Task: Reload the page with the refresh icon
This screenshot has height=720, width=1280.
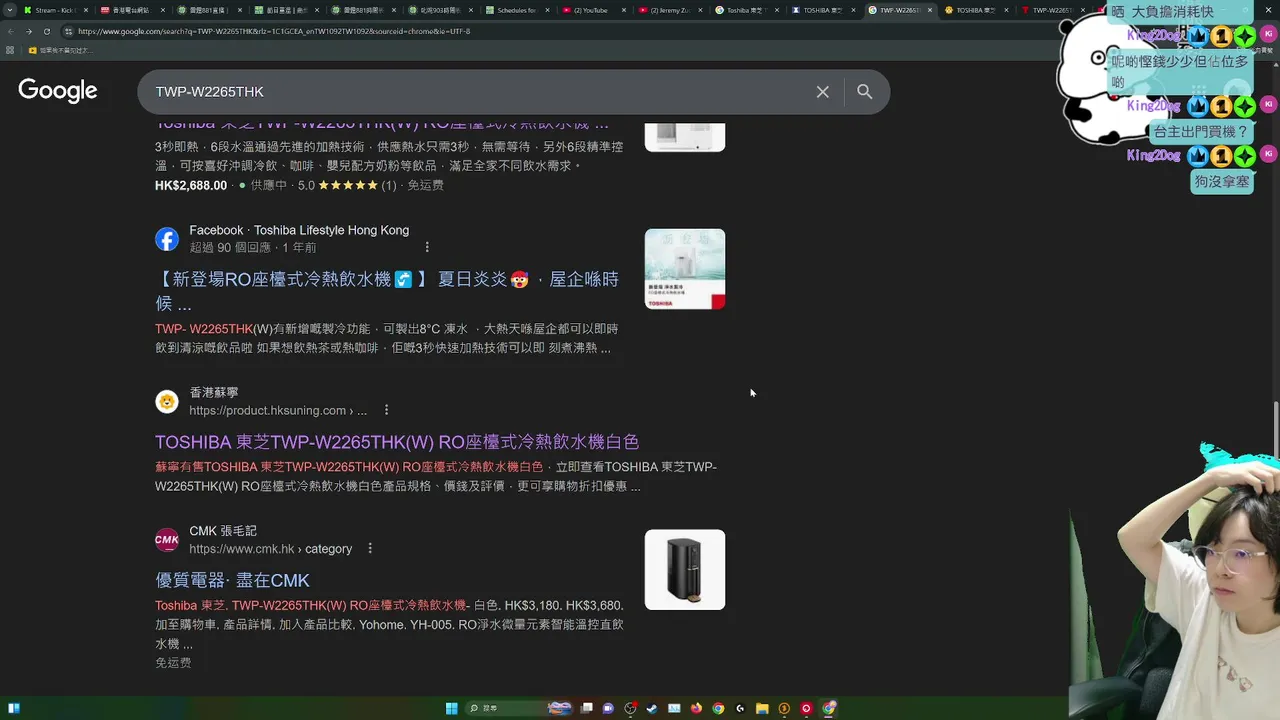Action: tap(46, 31)
